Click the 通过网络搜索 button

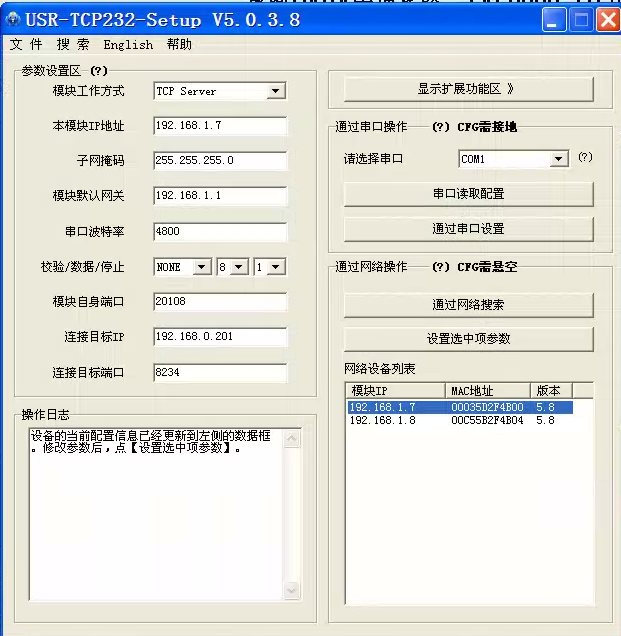tap(468, 305)
